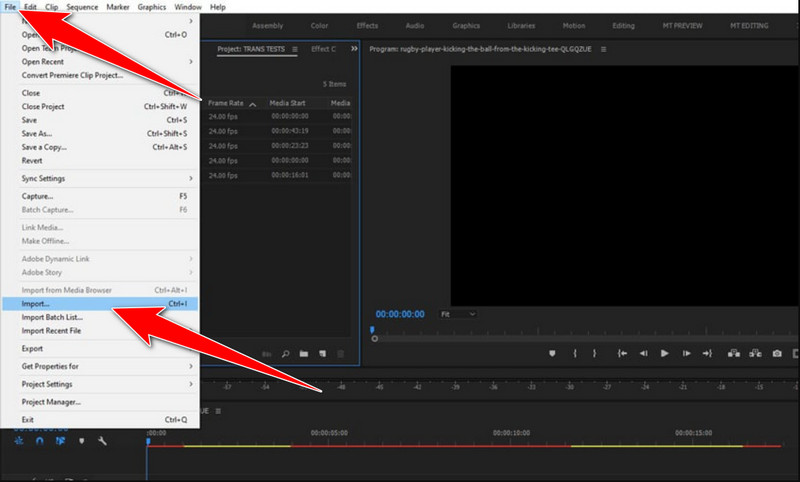Switch to the Libraries workspace

(521, 26)
